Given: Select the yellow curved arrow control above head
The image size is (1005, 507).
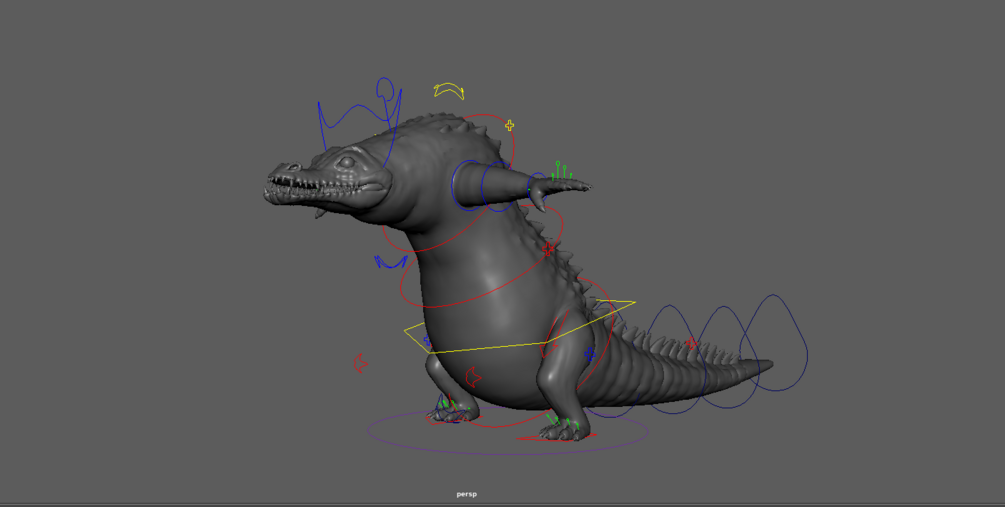Looking at the screenshot, I should (449, 89).
